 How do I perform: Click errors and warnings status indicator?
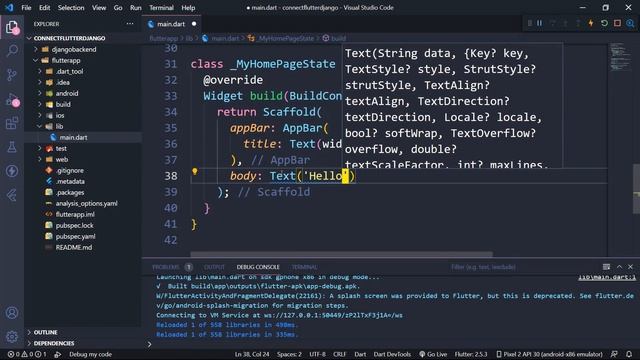pos(27,354)
